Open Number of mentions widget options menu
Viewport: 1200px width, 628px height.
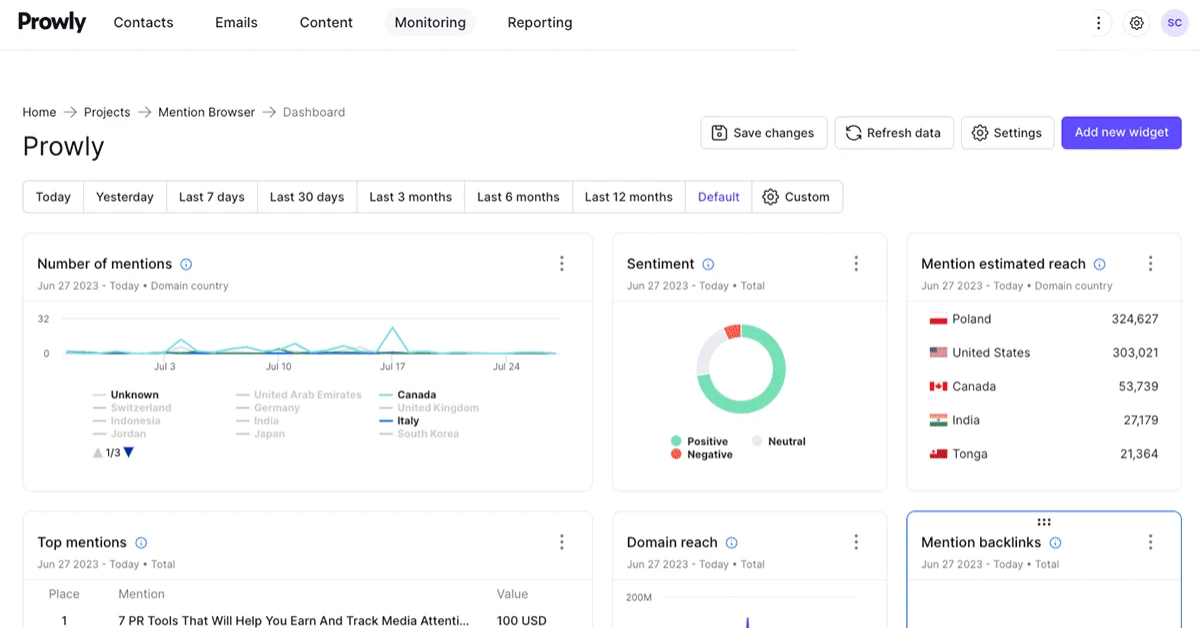click(x=562, y=264)
